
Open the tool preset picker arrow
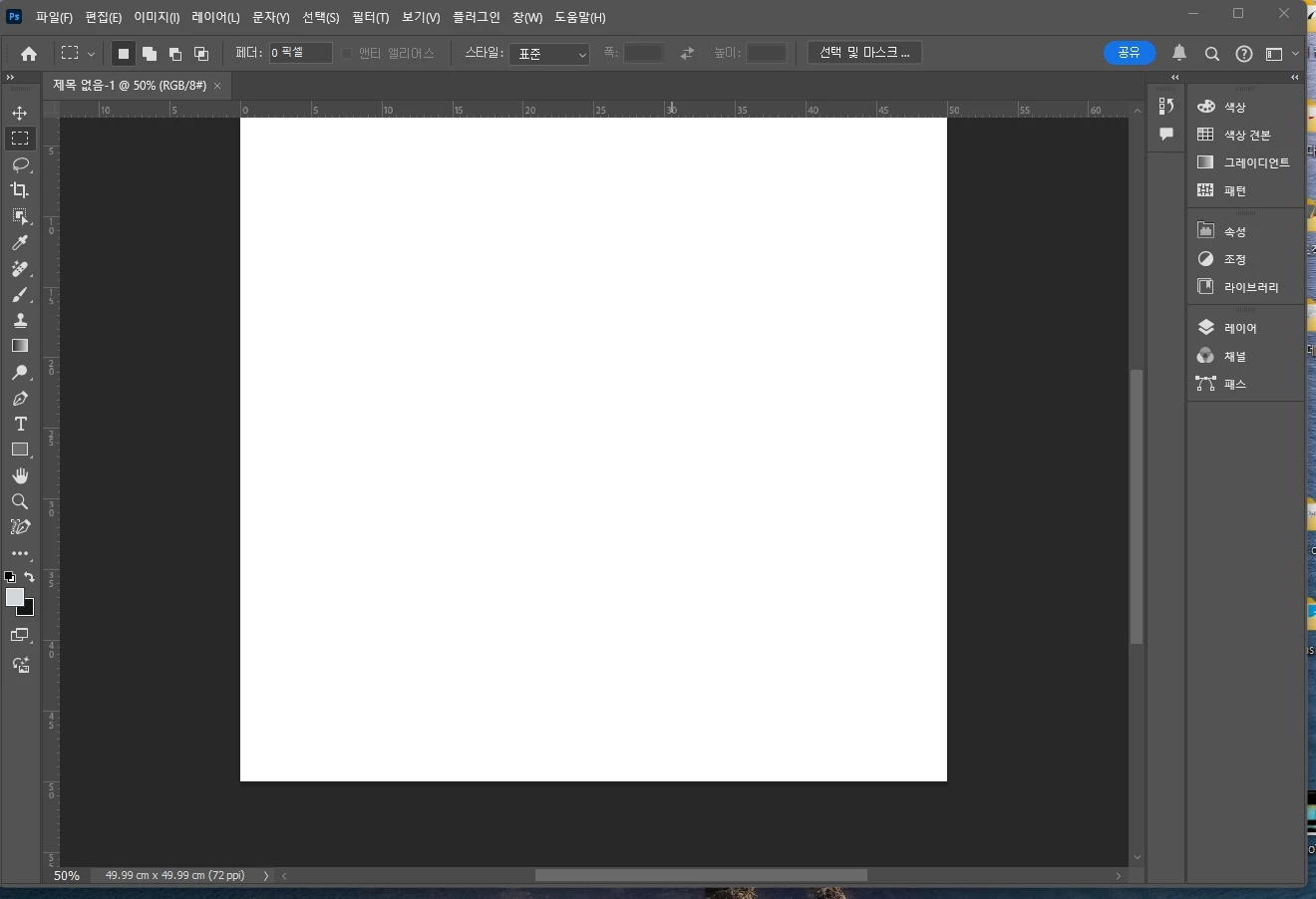coord(91,54)
